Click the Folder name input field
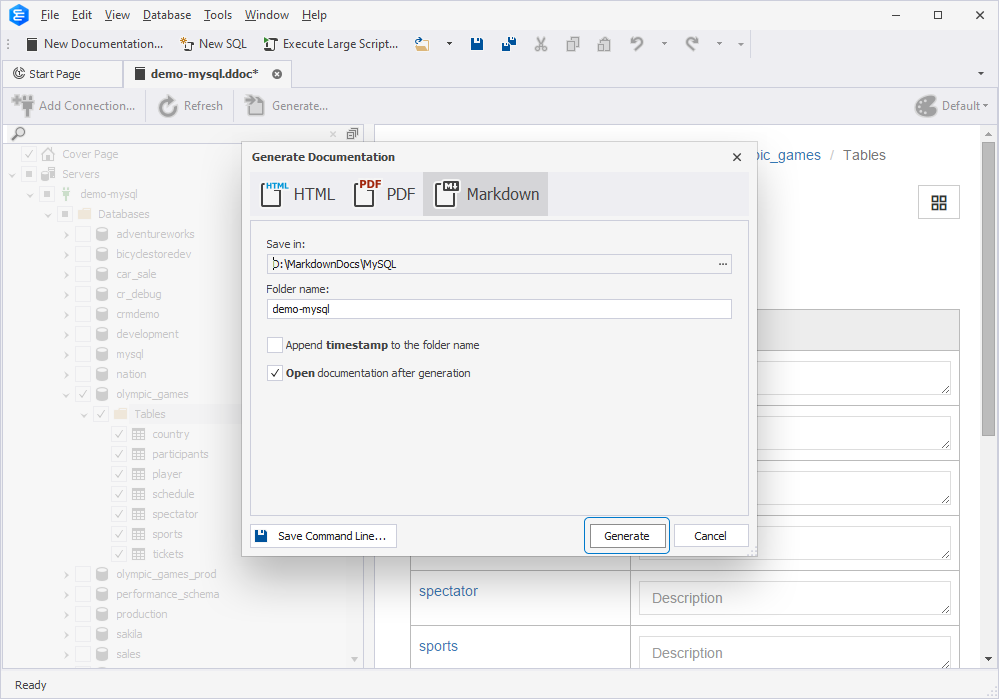 499,309
